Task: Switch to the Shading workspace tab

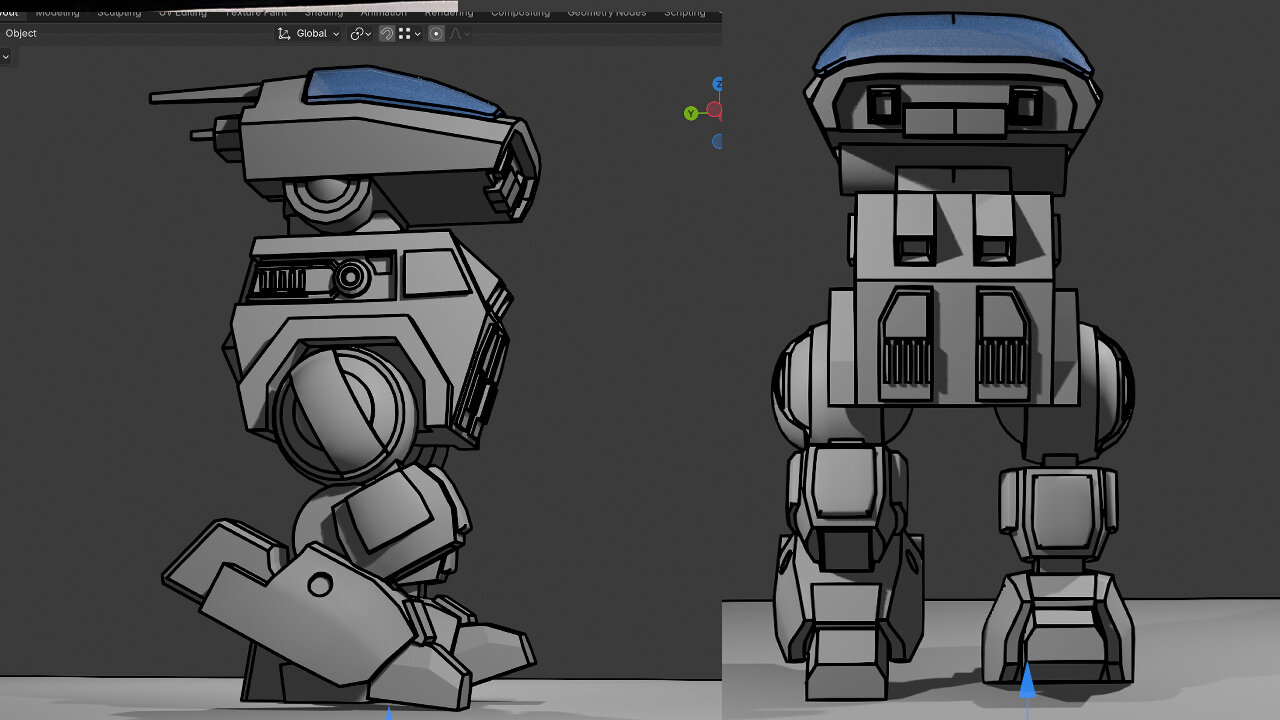Action: 323,12
